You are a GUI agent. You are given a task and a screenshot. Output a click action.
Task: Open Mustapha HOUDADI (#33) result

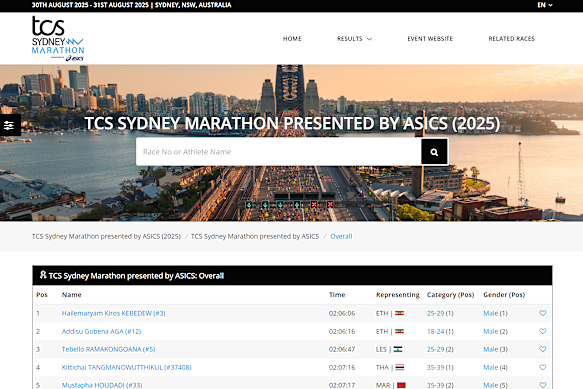tap(102, 385)
